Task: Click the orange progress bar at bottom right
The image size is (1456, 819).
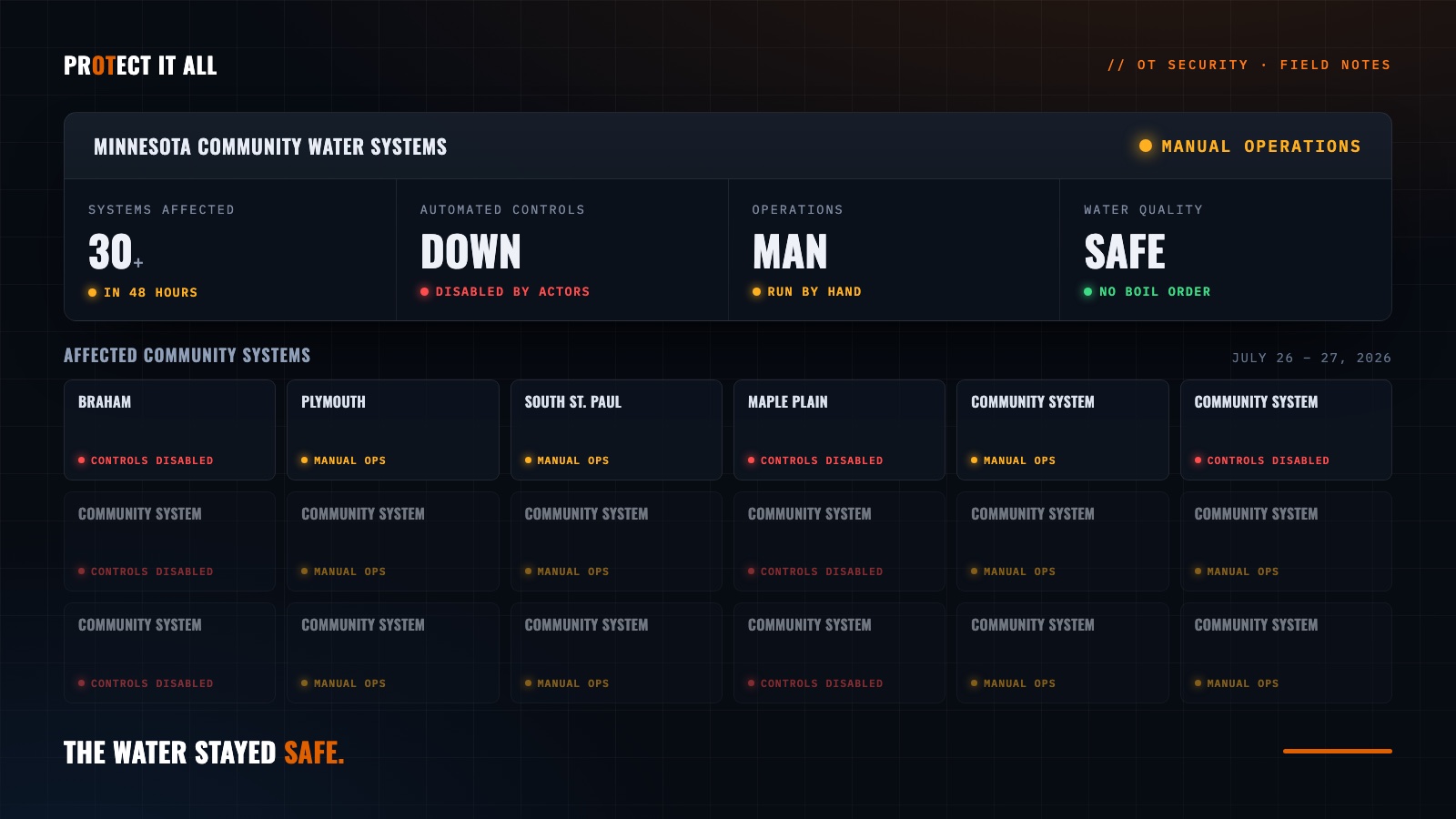Action: point(1338,751)
